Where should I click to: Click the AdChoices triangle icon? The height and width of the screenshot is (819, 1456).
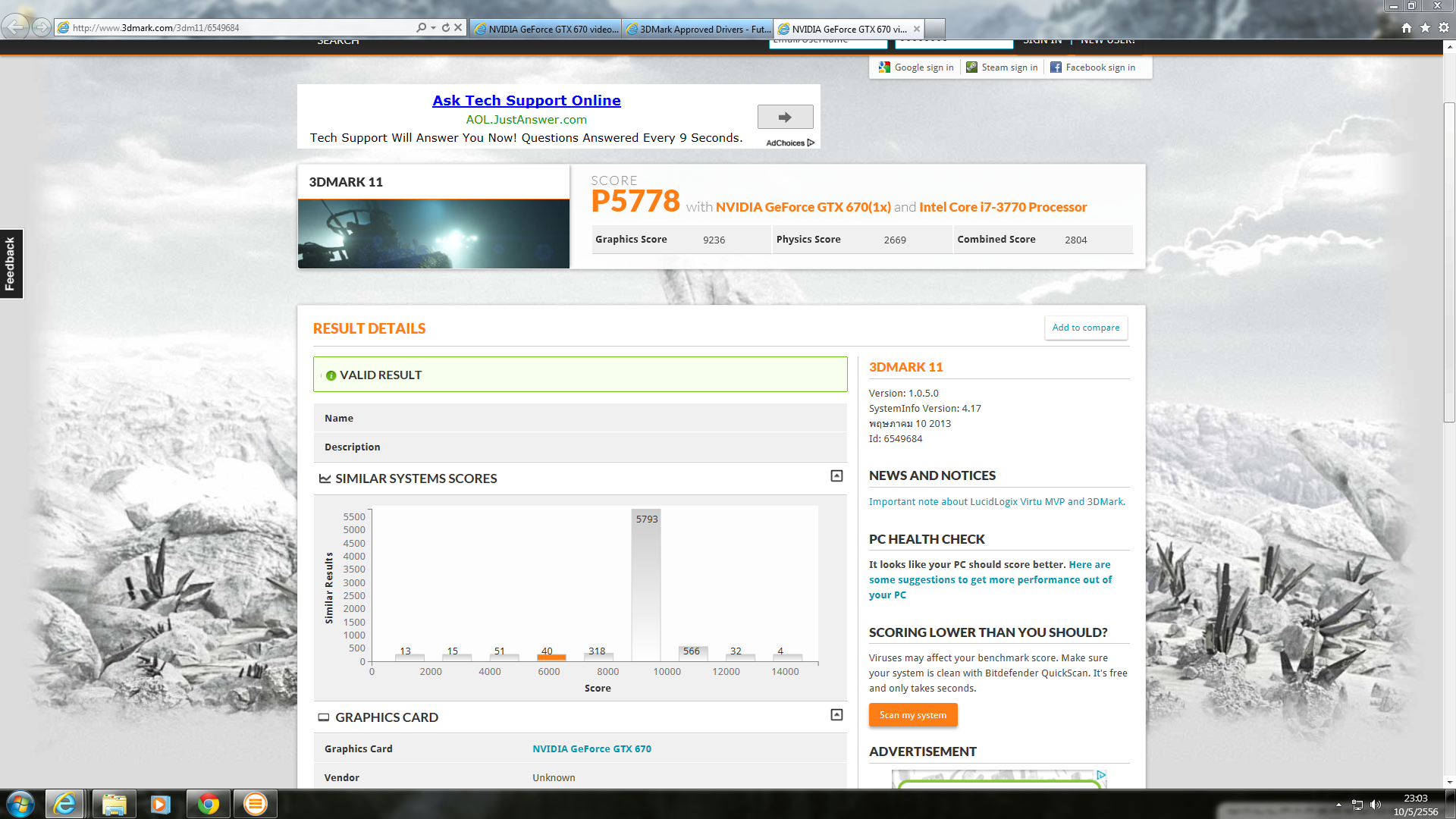(811, 143)
